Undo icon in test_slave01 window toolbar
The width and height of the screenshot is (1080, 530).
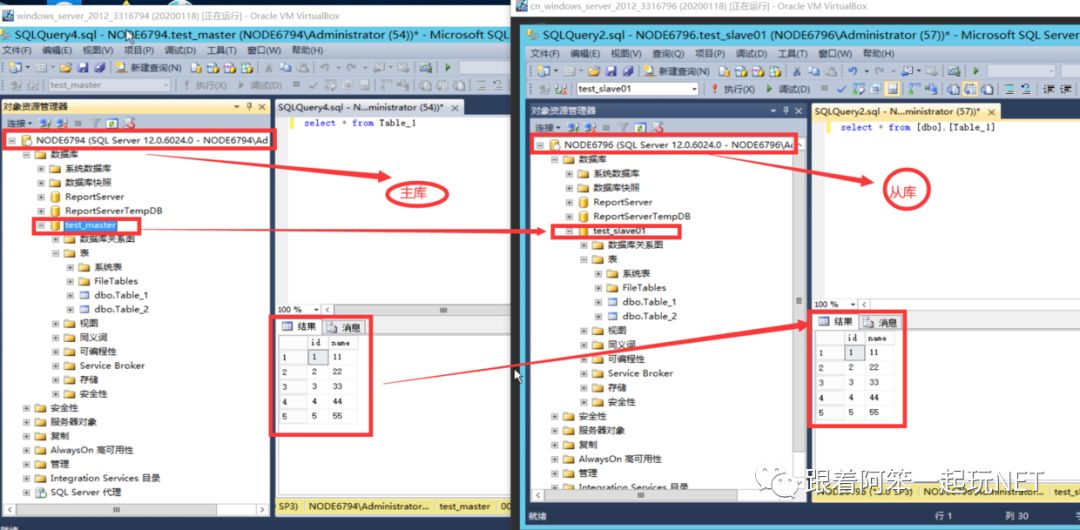pyautogui.click(x=852, y=72)
